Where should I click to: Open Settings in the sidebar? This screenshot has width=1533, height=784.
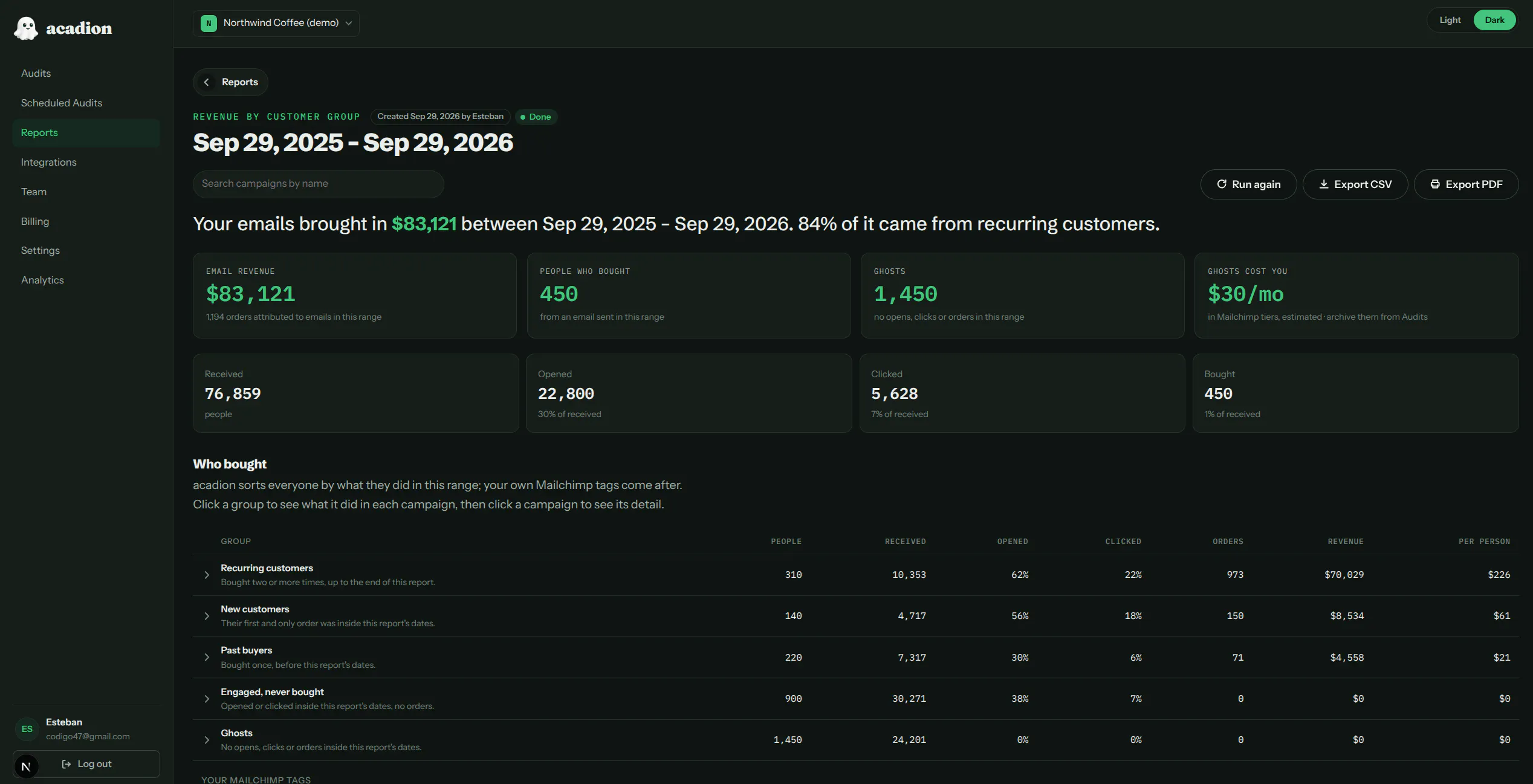[x=86, y=250]
